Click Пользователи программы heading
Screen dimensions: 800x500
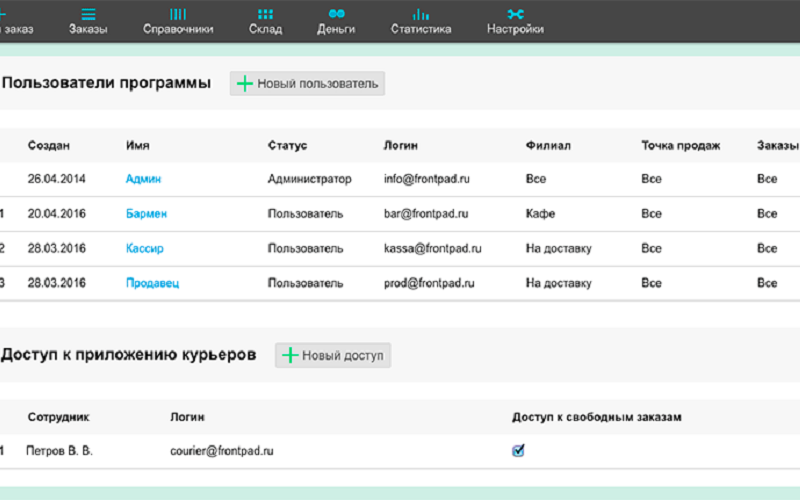click(106, 83)
